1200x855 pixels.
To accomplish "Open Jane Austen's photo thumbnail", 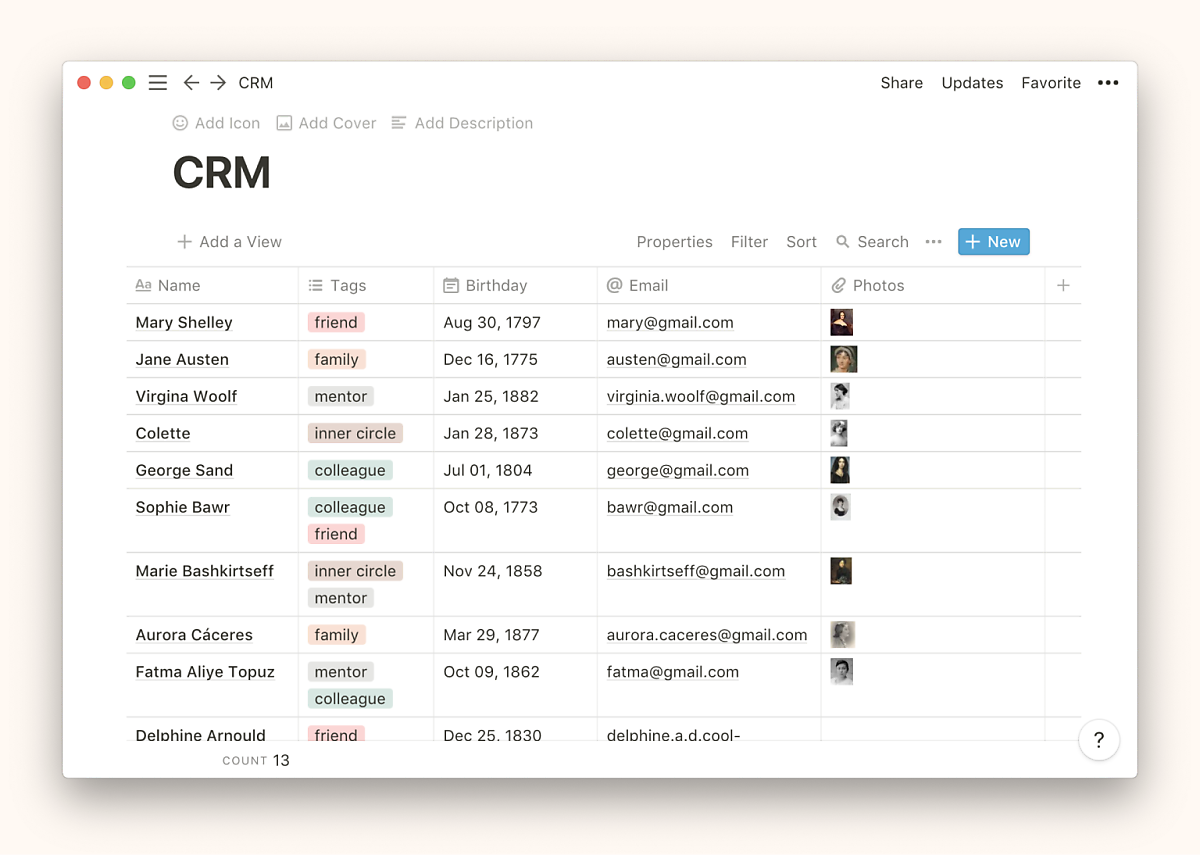I will (843, 359).
